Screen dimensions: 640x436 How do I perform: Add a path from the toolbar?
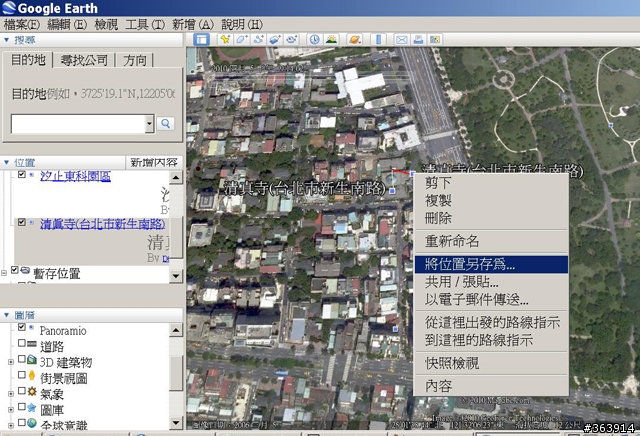(258, 40)
